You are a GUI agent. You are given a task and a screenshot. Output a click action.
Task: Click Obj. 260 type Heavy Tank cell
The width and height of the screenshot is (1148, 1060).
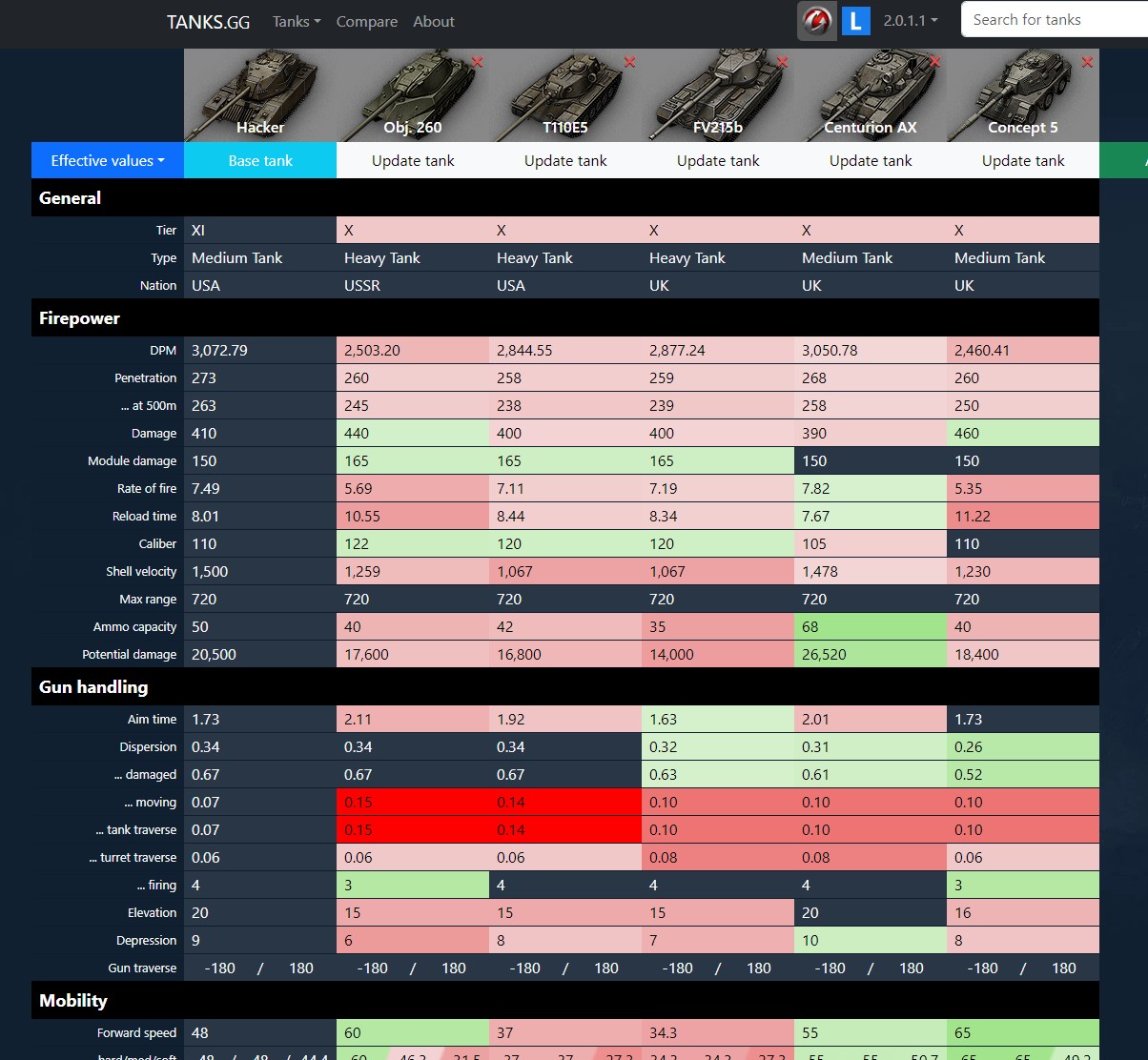pos(413,257)
